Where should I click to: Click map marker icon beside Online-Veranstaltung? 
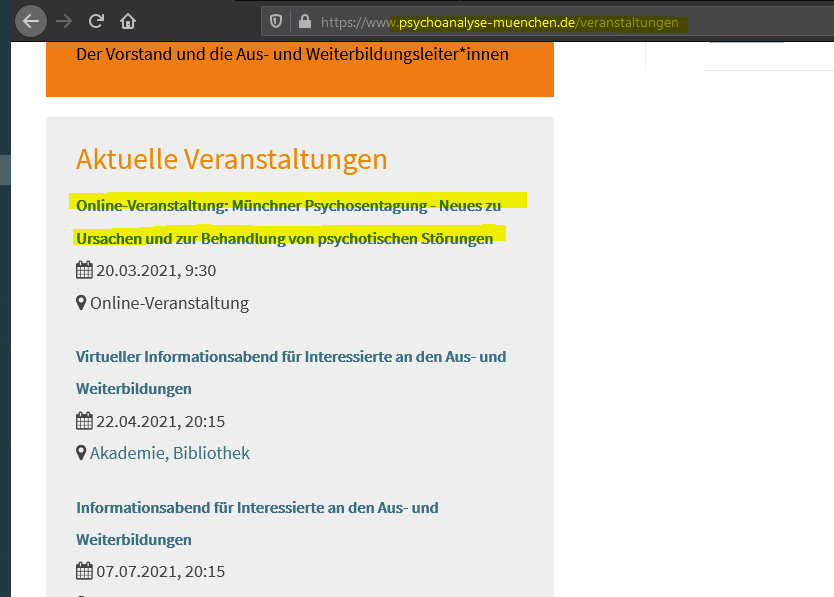coord(81,303)
